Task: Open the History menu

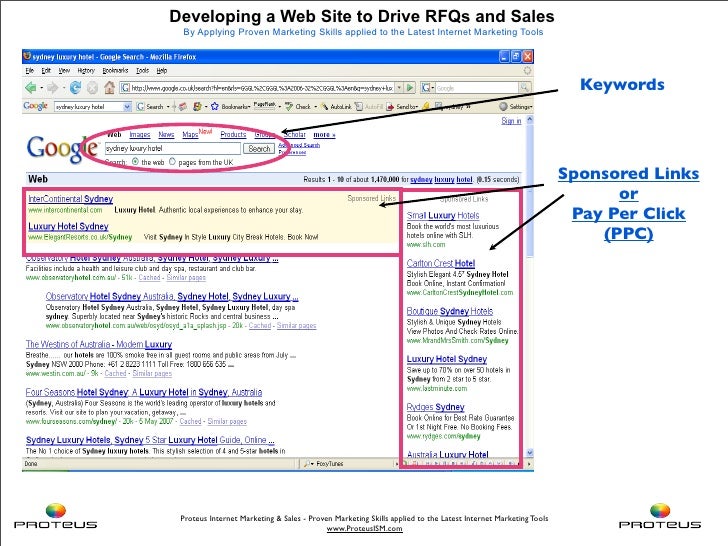Action: coord(86,71)
